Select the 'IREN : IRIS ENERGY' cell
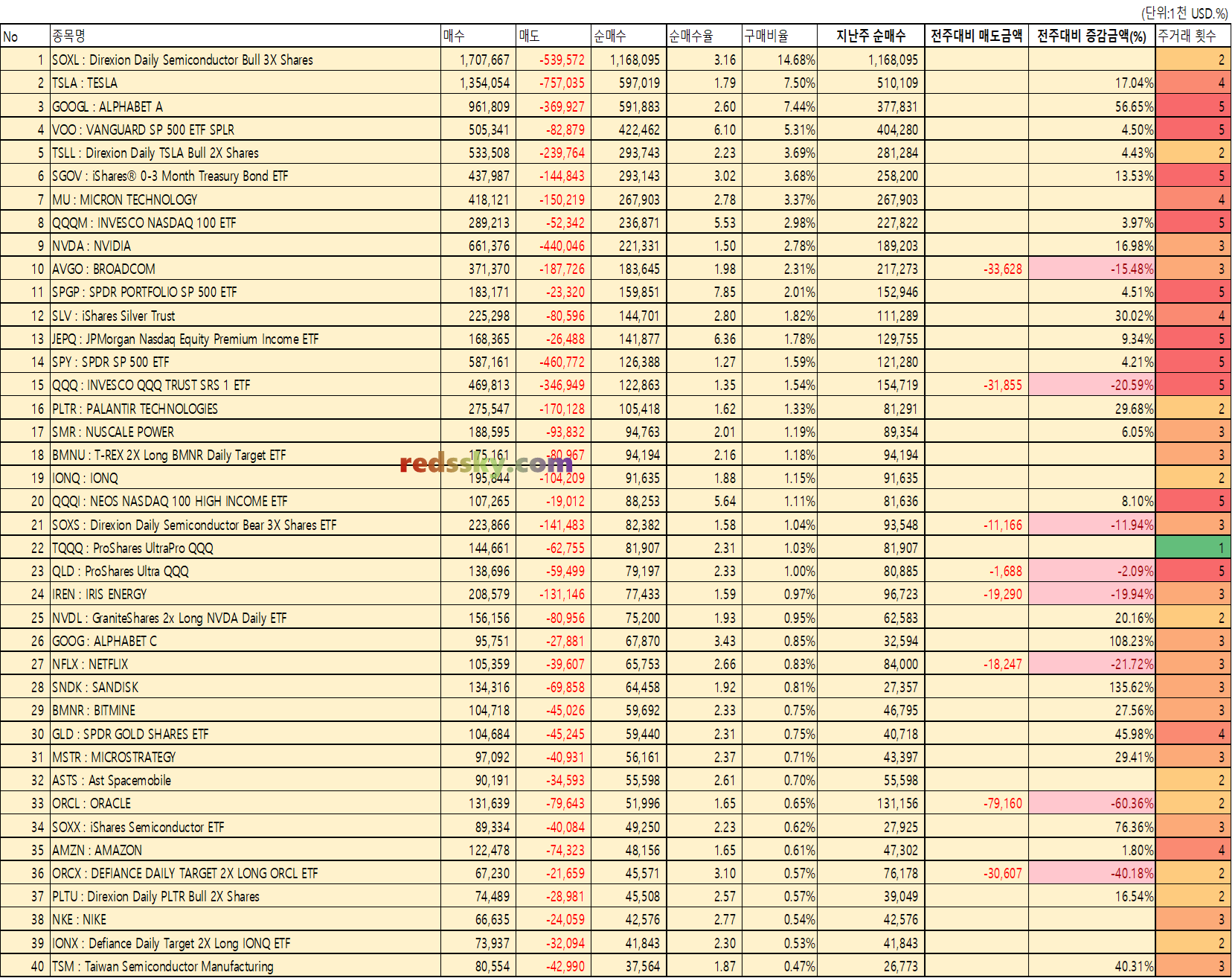 (246, 594)
